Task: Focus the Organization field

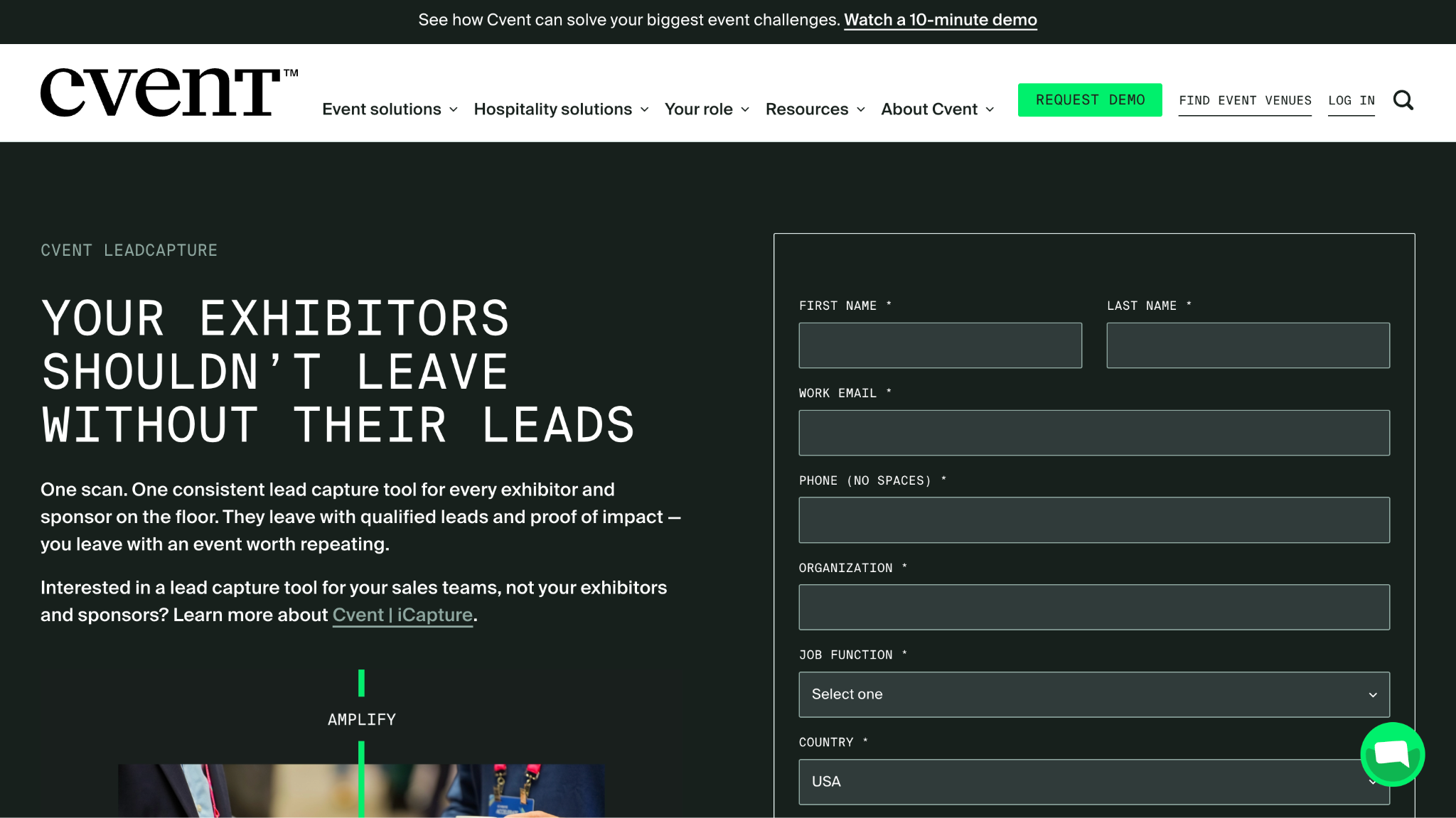Action: tap(1094, 607)
